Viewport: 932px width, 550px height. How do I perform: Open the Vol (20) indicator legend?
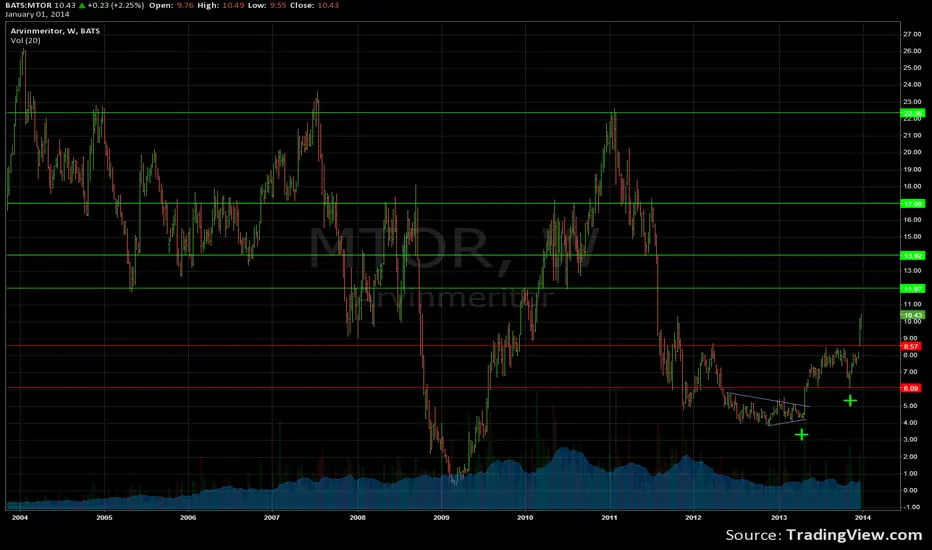(26, 40)
